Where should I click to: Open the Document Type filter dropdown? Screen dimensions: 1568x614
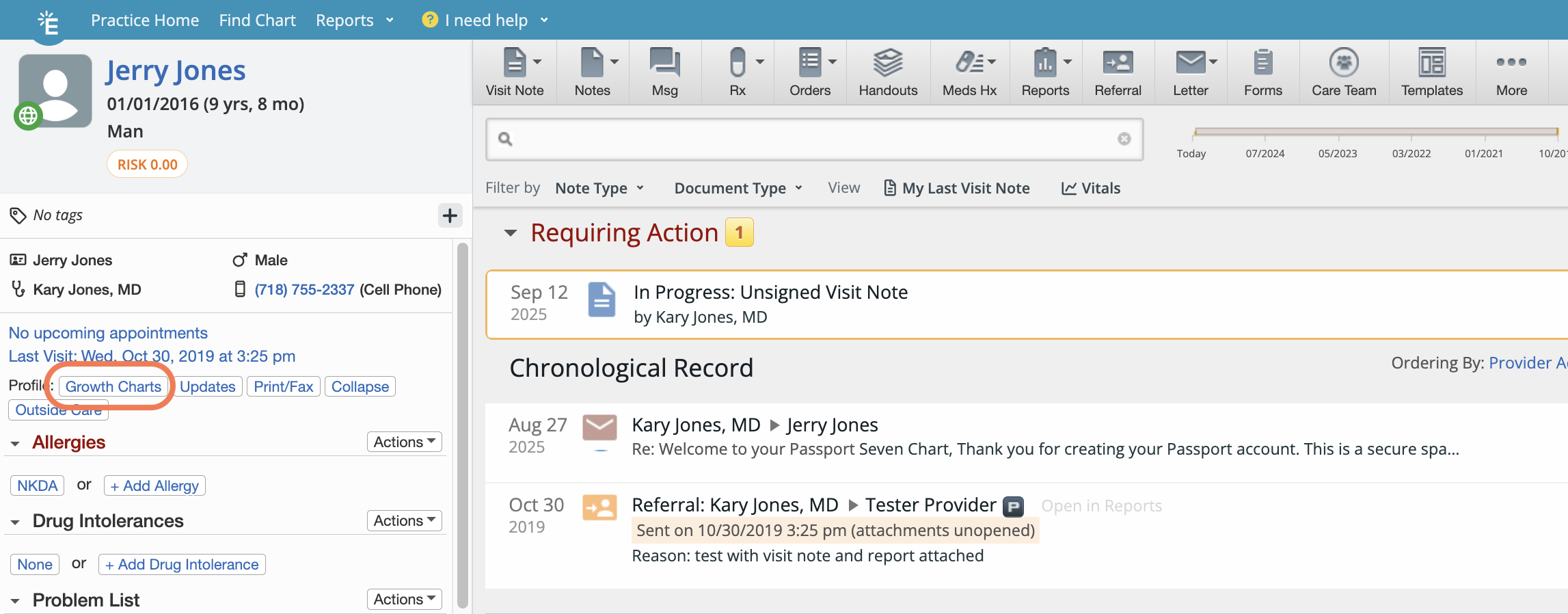(738, 188)
